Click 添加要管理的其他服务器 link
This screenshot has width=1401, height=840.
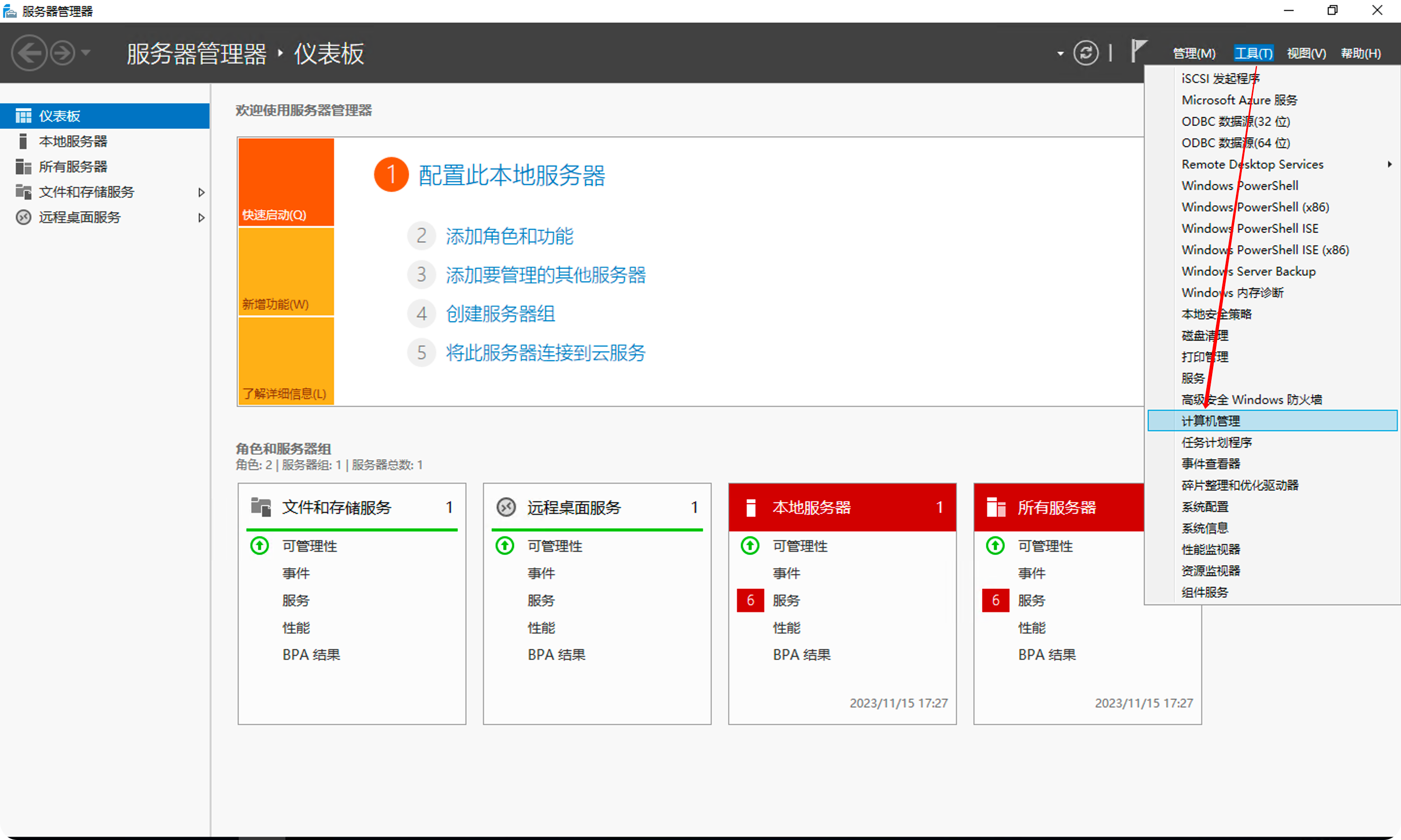pyautogui.click(x=546, y=275)
